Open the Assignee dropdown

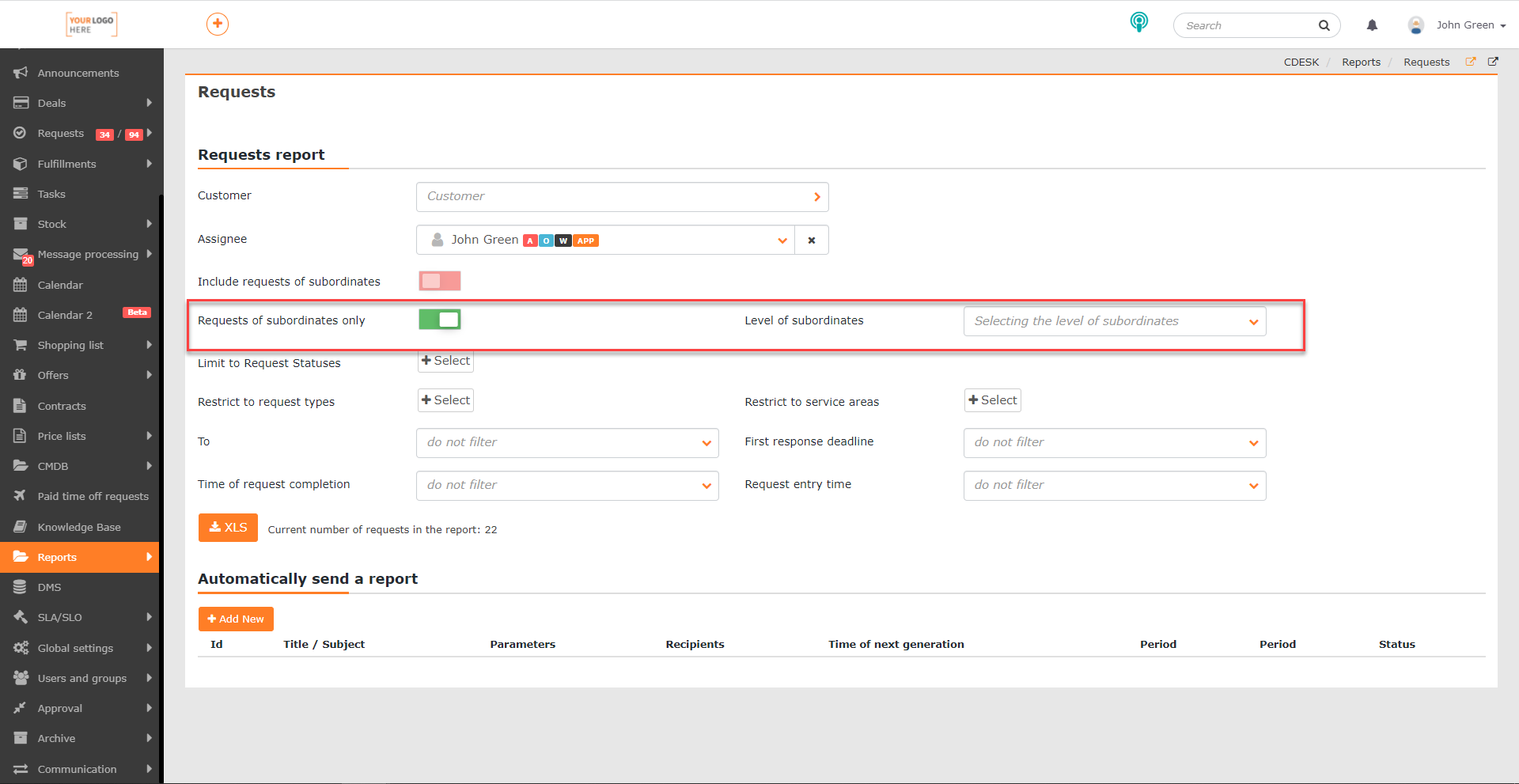point(605,240)
